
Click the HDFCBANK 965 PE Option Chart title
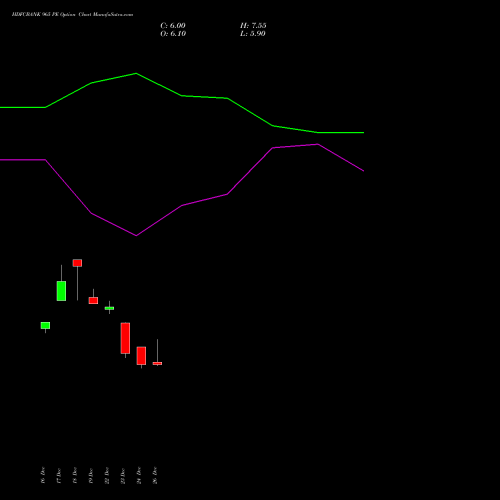[72, 15]
